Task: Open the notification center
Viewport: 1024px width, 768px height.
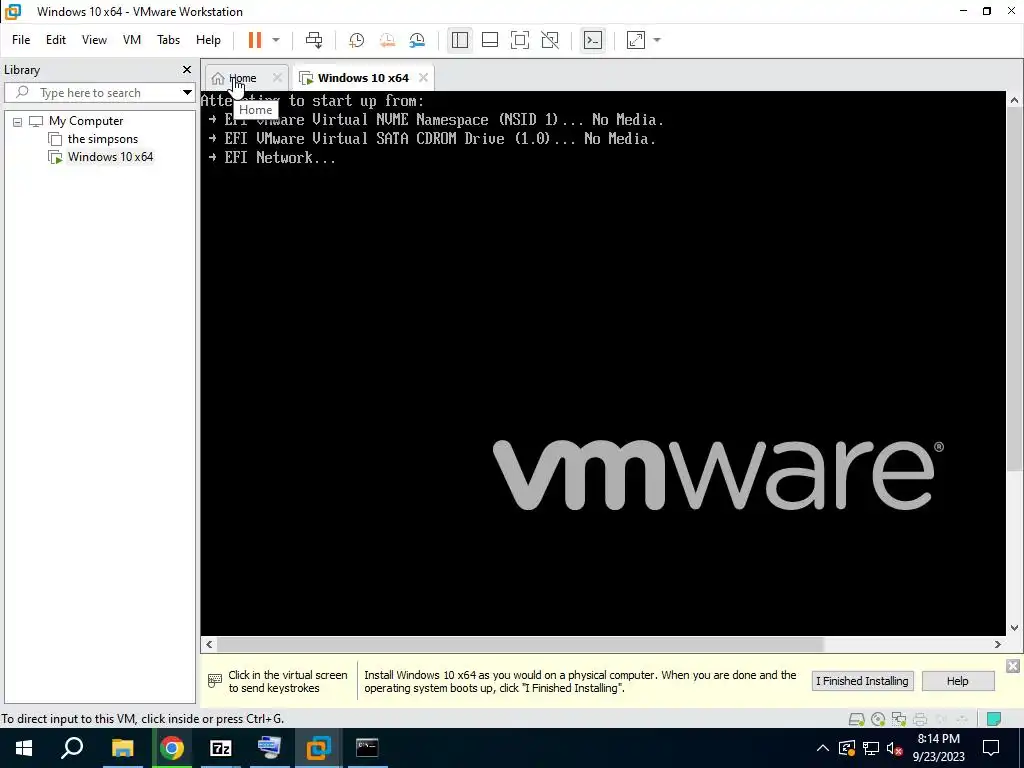Action: point(991,748)
